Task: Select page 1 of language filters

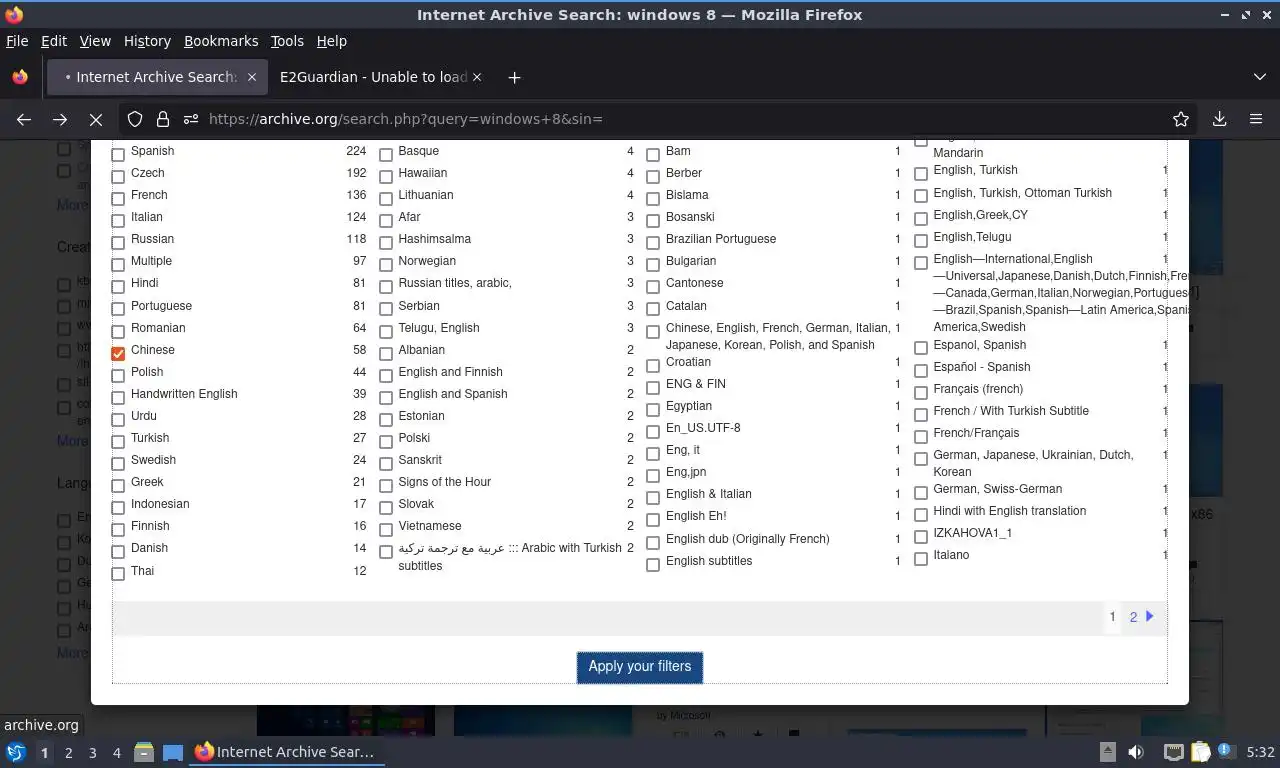Action: (1112, 617)
